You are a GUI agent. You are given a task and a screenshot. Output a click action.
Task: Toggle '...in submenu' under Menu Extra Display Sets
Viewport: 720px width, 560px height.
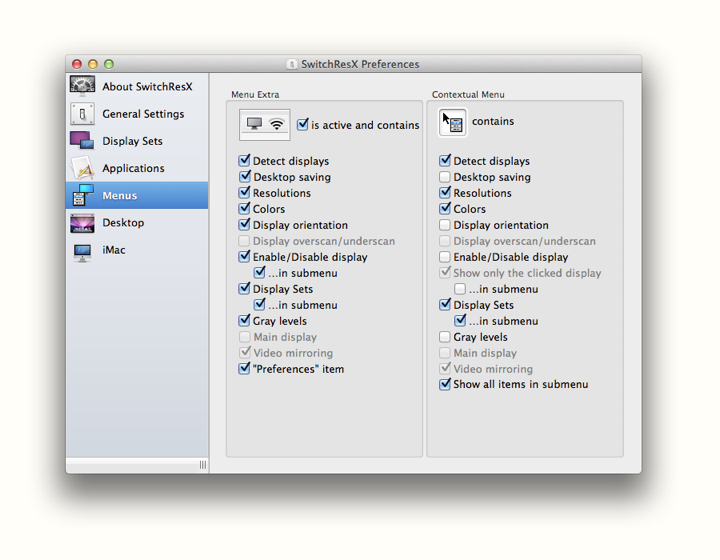pyautogui.click(x=259, y=304)
